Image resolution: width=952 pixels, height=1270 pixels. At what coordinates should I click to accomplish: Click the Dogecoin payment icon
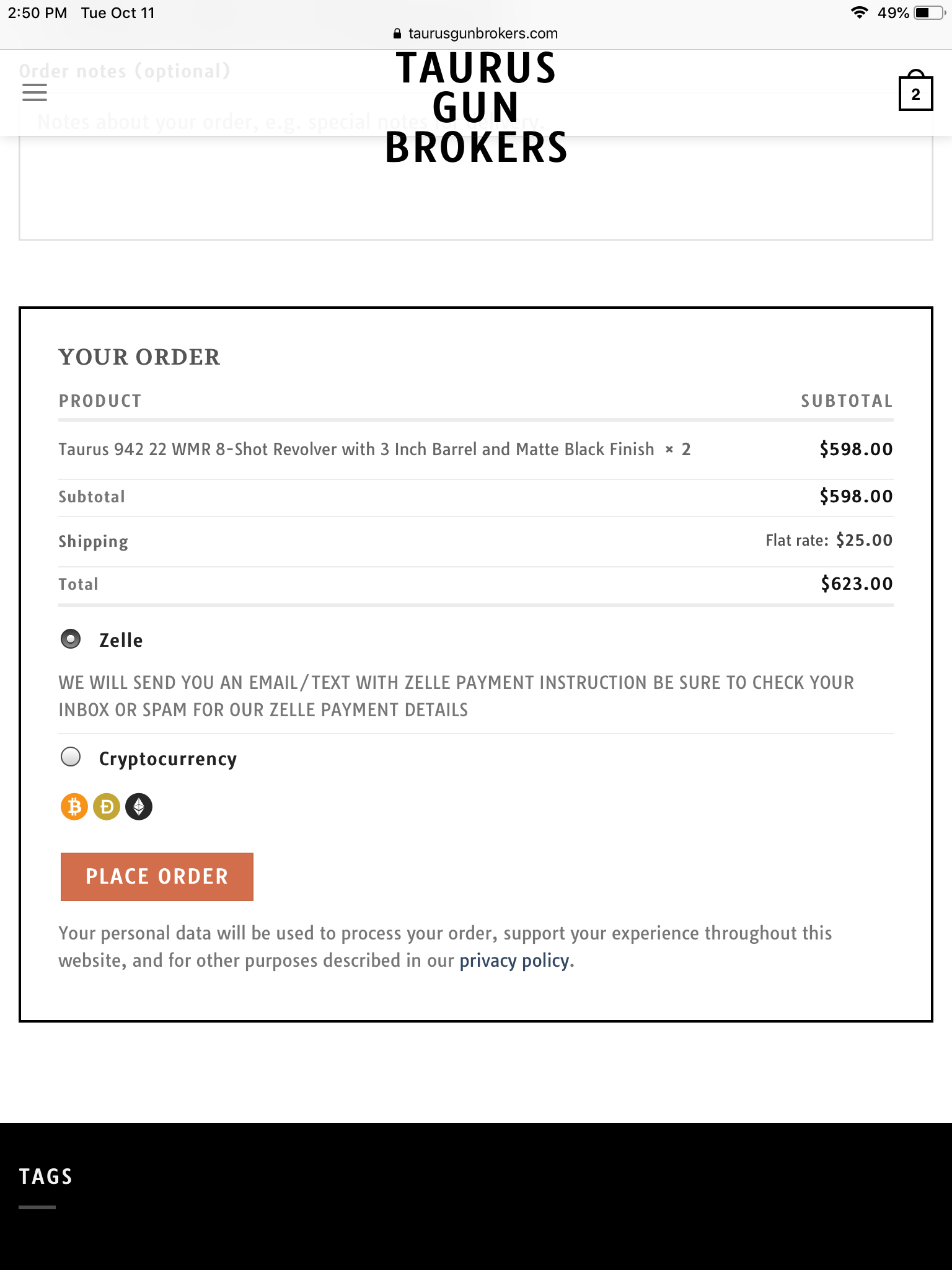coord(107,807)
